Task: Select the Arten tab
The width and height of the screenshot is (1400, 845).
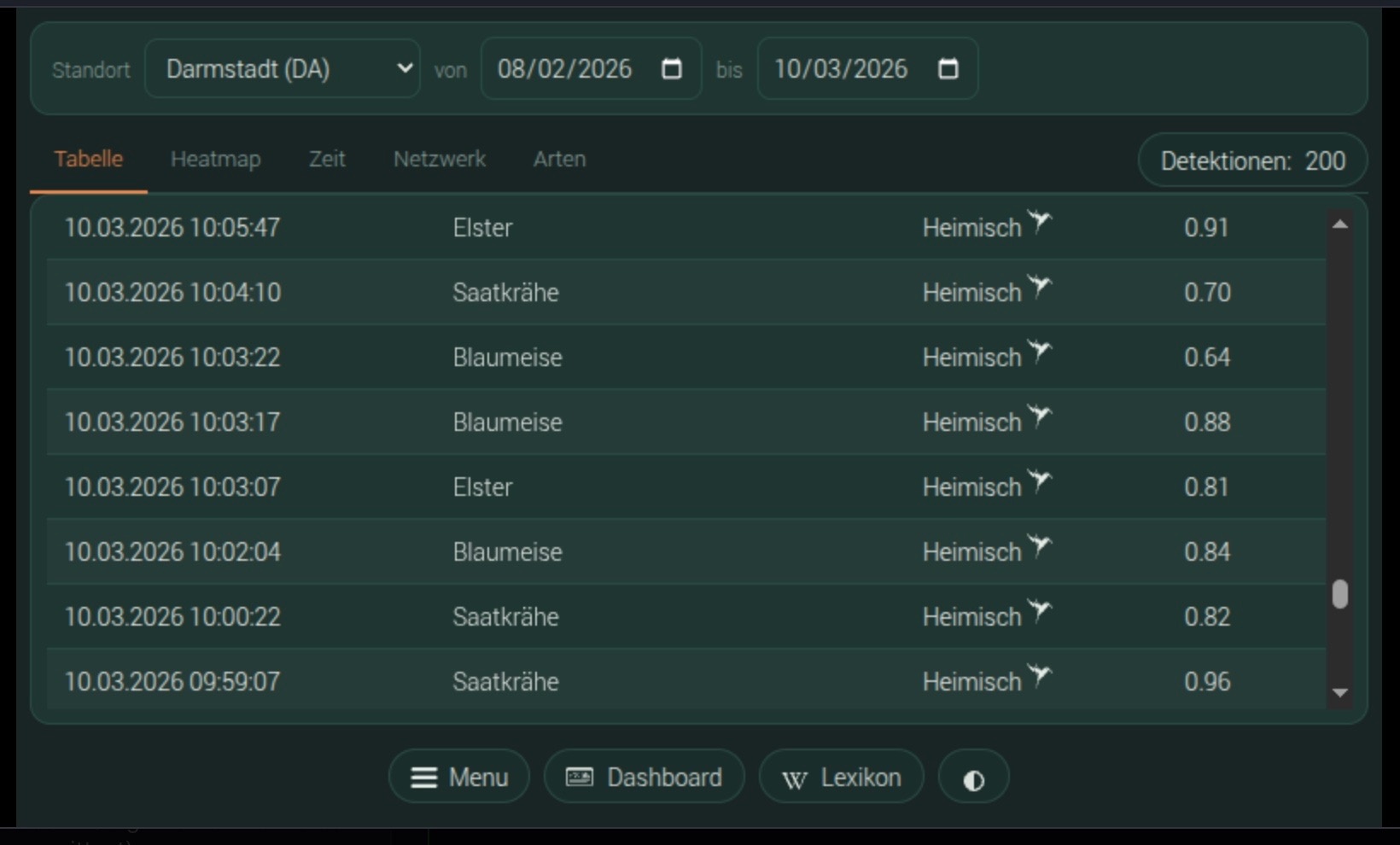Action: pyautogui.click(x=559, y=160)
